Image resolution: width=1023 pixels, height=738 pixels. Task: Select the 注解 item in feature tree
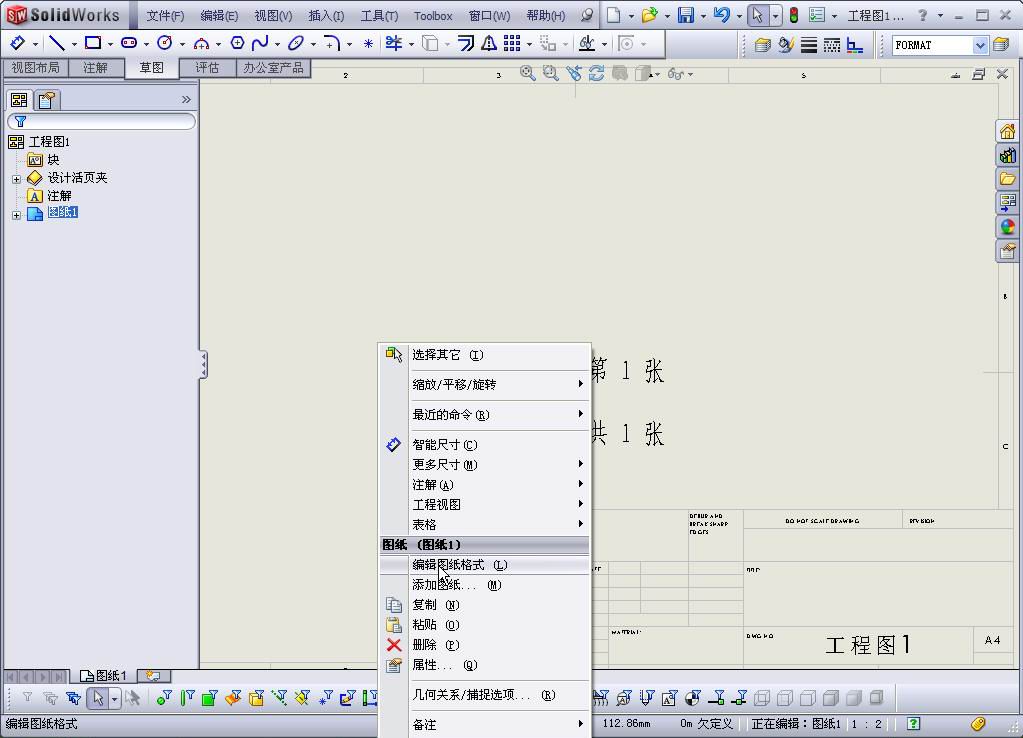[x=59, y=196]
